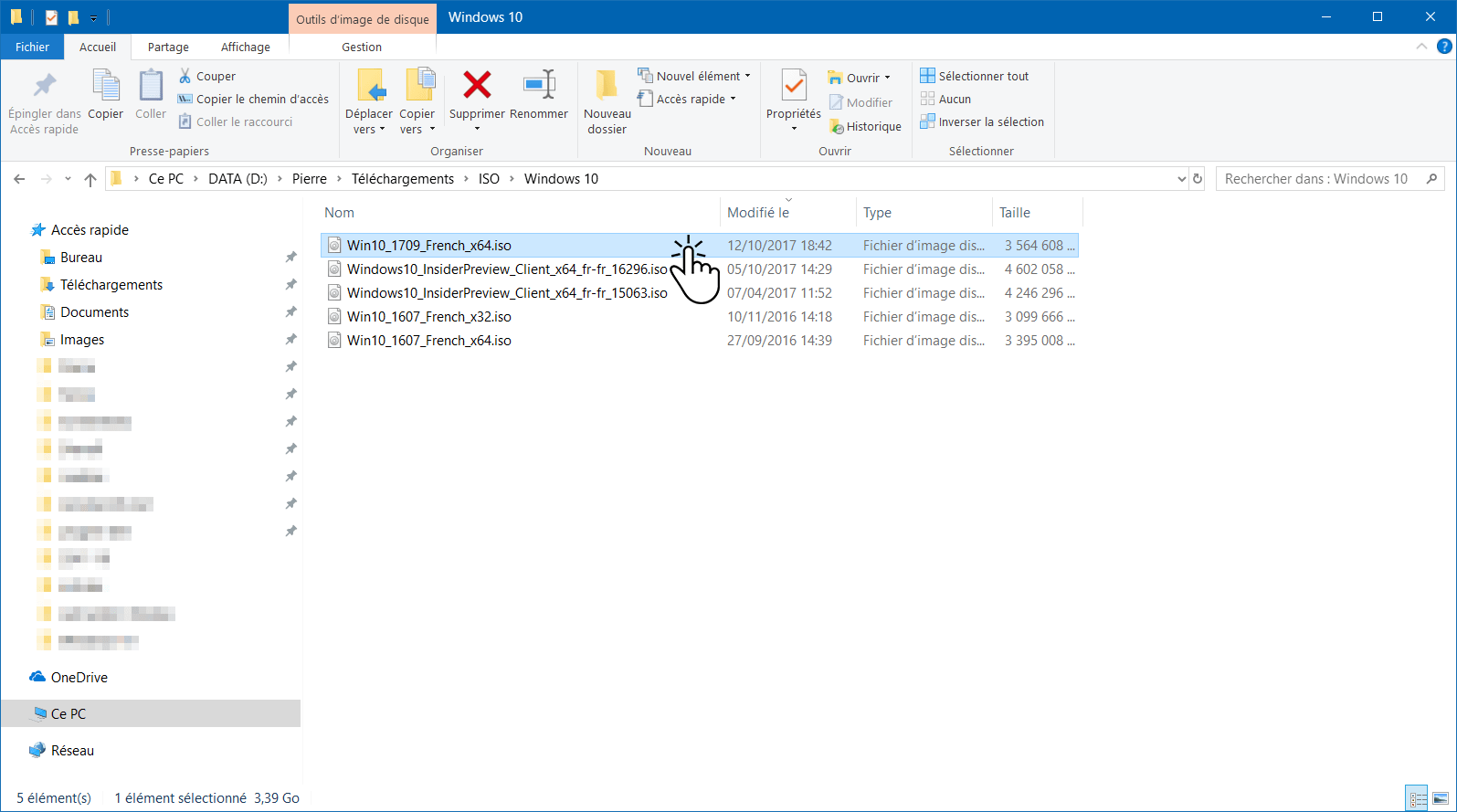Click the Renommer icon
1457x812 pixels.
(x=539, y=85)
